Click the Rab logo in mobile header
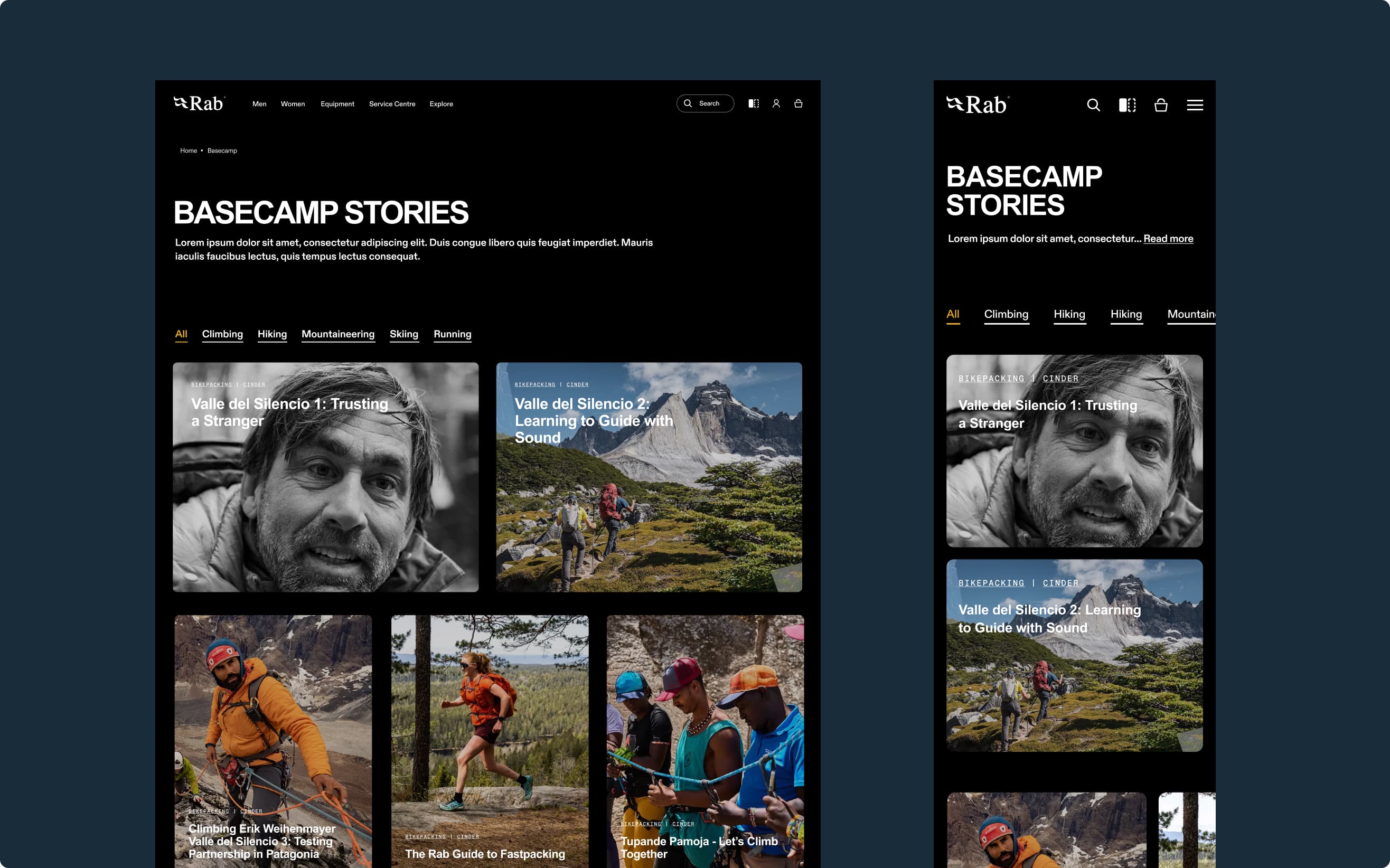Viewport: 1390px width, 868px height. coord(977,105)
